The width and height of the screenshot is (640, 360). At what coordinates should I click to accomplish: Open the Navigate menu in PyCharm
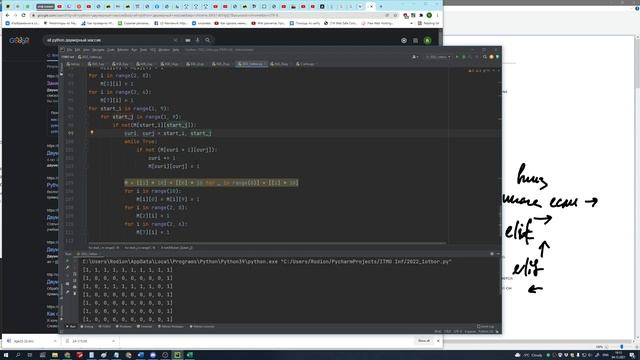tap(98, 50)
